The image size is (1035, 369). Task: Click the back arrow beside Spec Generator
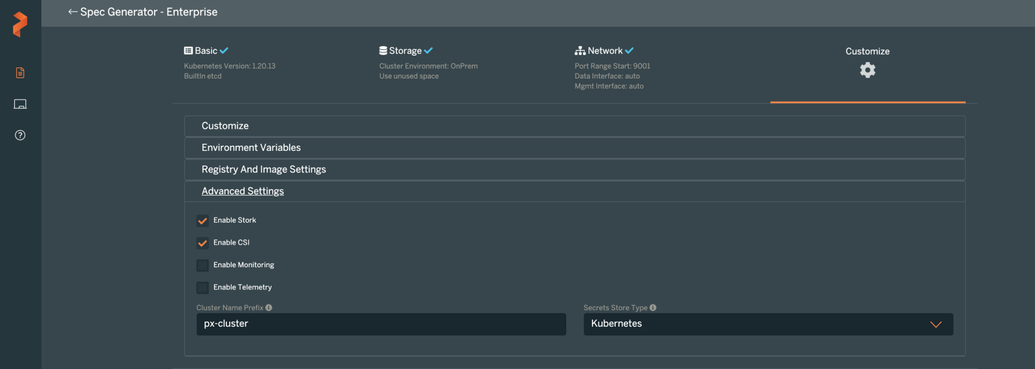(x=73, y=12)
